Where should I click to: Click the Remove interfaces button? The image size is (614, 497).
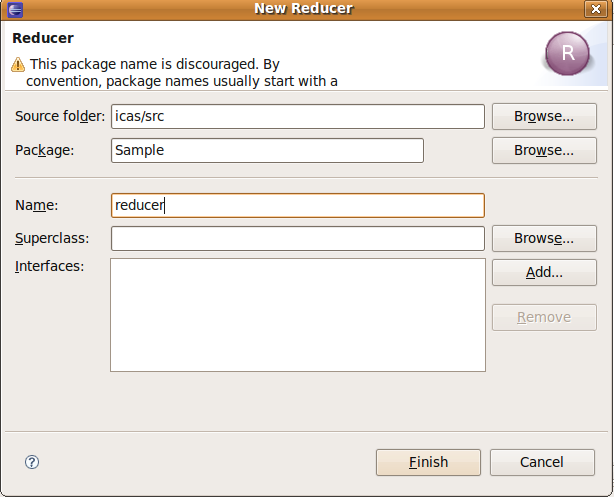click(544, 317)
